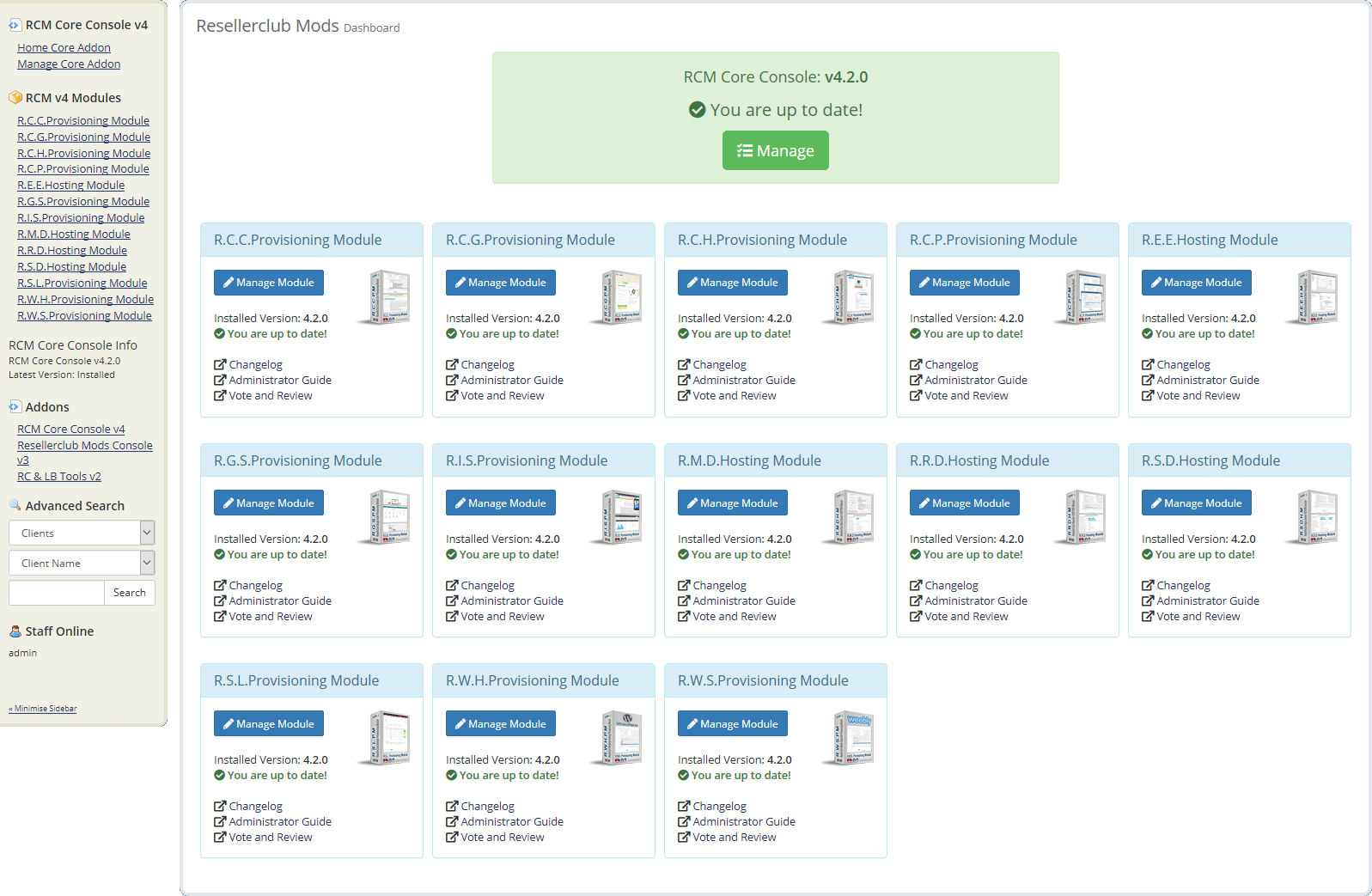Click the Staff Online user icon

point(15,631)
